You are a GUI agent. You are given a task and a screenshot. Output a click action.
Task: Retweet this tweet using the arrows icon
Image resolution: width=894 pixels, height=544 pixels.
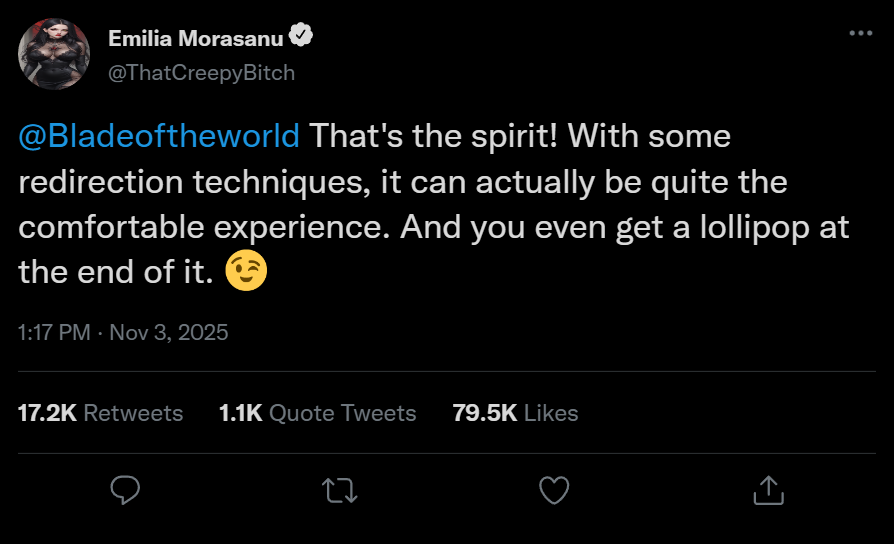(x=339, y=490)
